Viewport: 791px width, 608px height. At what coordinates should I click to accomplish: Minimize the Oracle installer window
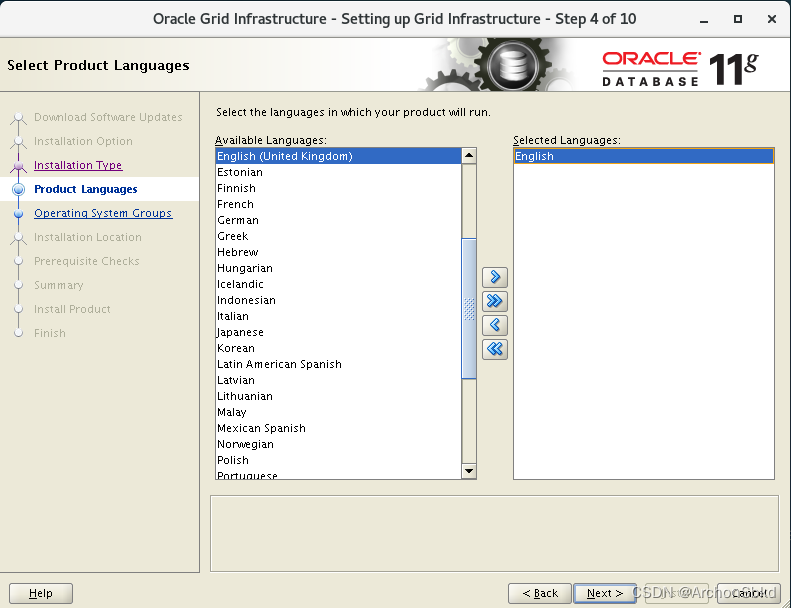[704, 20]
